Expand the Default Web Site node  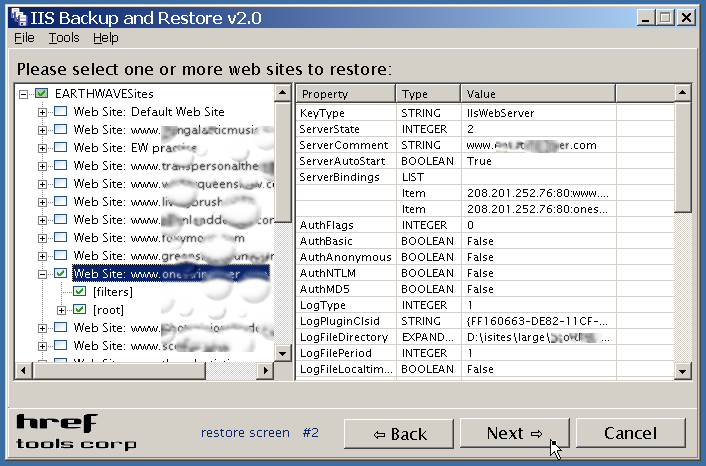click(x=42, y=112)
